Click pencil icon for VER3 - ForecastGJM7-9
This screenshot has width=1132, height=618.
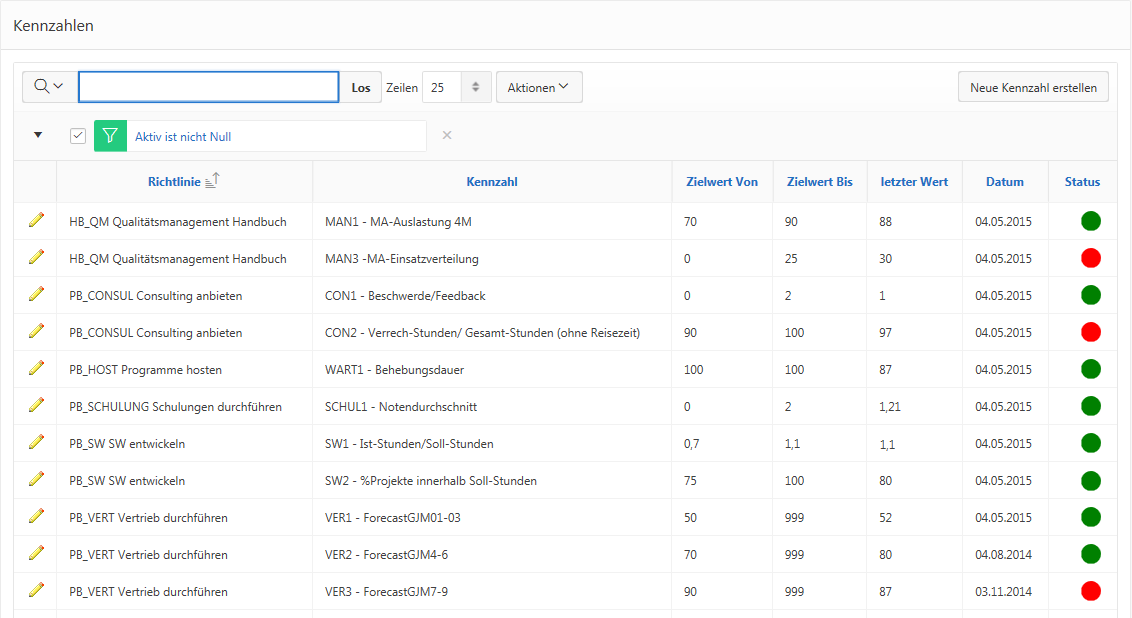(37, 590)
